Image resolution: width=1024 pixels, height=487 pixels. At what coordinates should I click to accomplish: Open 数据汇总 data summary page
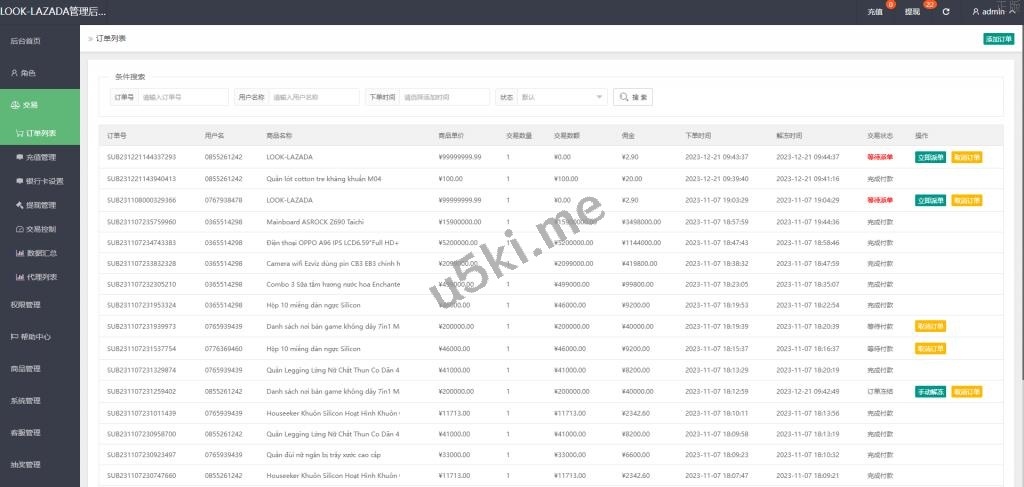coord(40,253)
